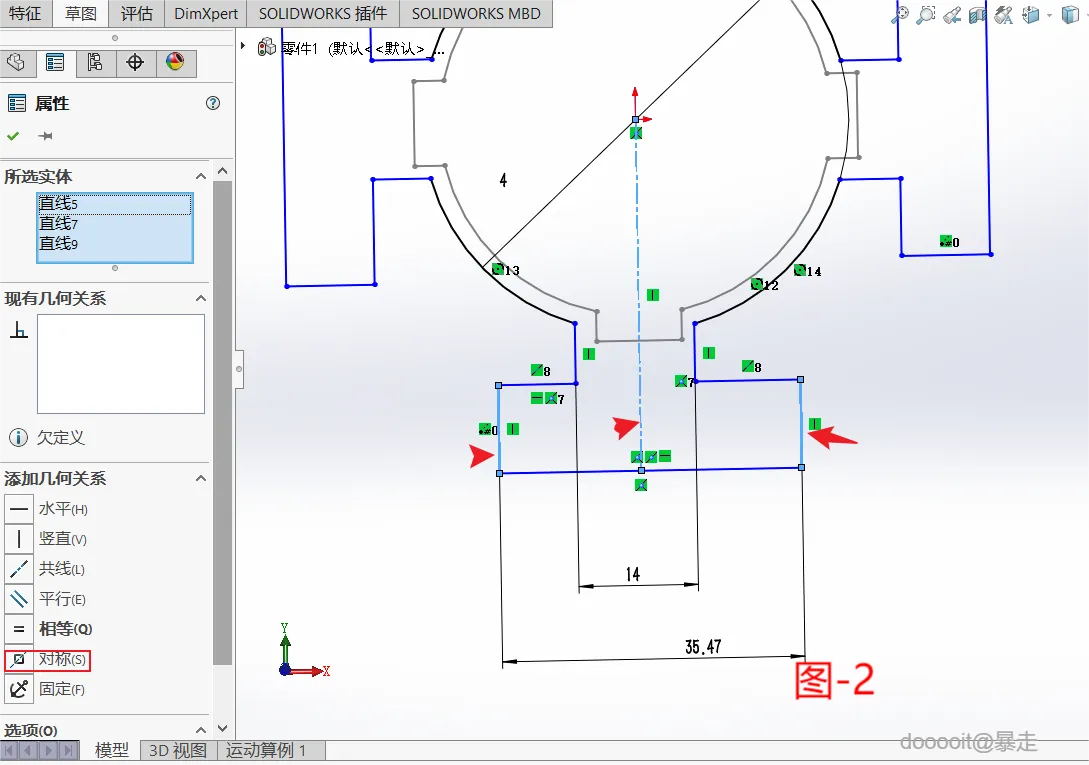The image size is (1089, 765).
Task: Click the panel collapse splitter handle
Action: (x=239, y=369)
